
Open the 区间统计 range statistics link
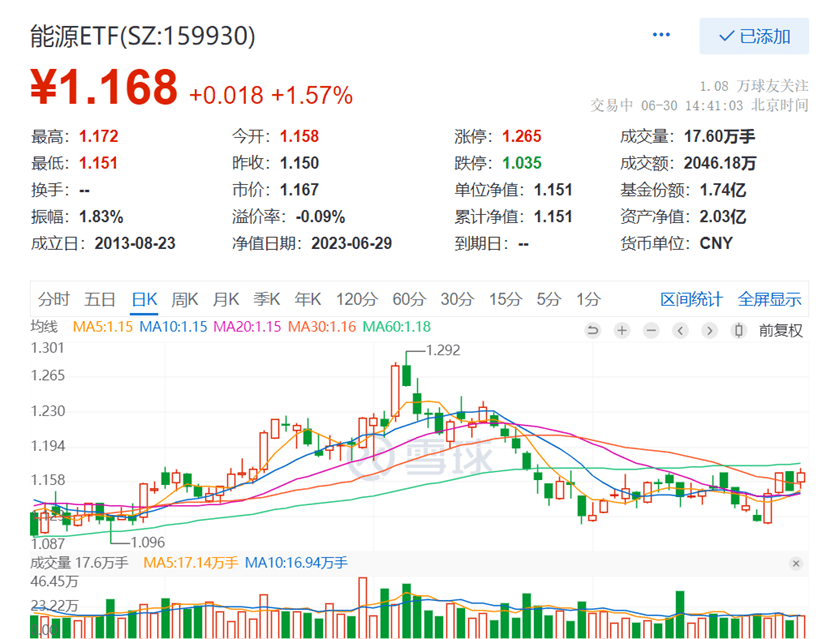tap(691, 299)
